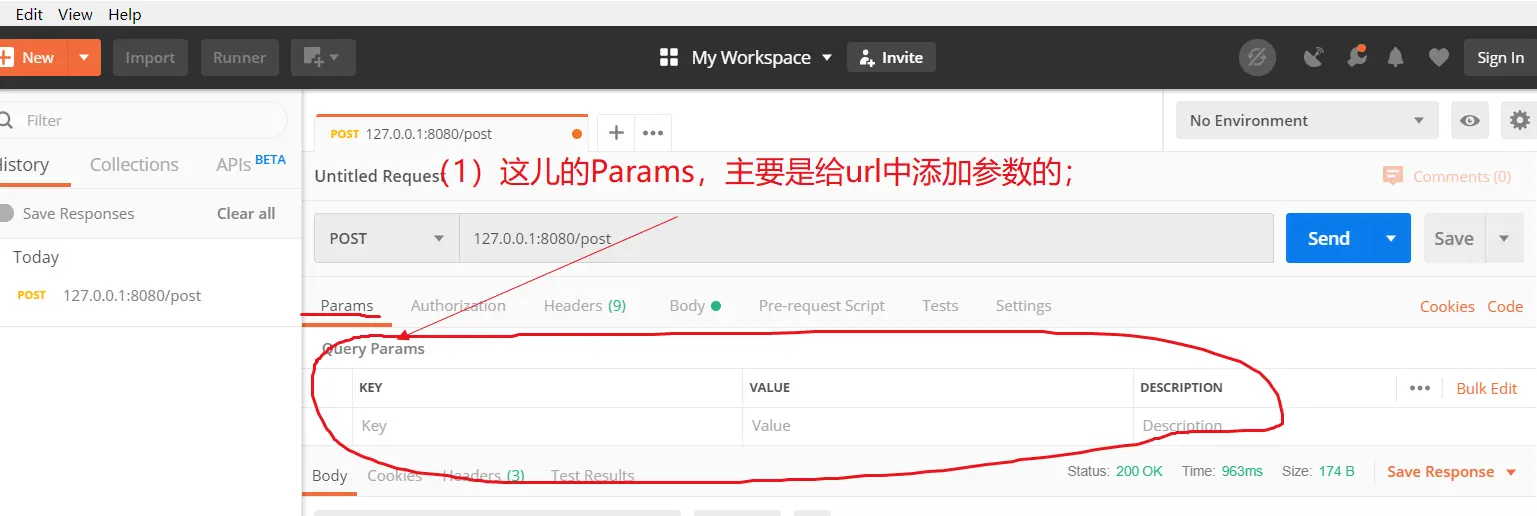Image resolution: width=1537 pixels, height=516 pixels.
Task: Open the Save Response dropdown
Action: (1451, 472)
